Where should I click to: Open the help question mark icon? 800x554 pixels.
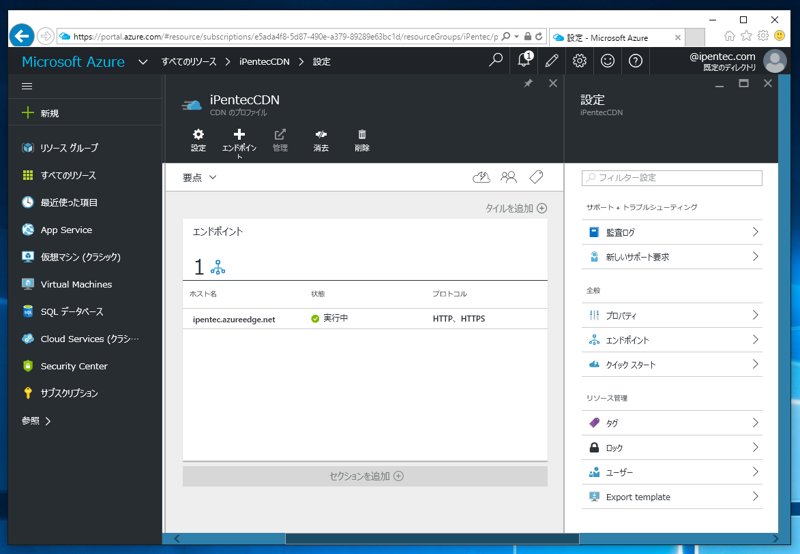[x=635, y=61]
